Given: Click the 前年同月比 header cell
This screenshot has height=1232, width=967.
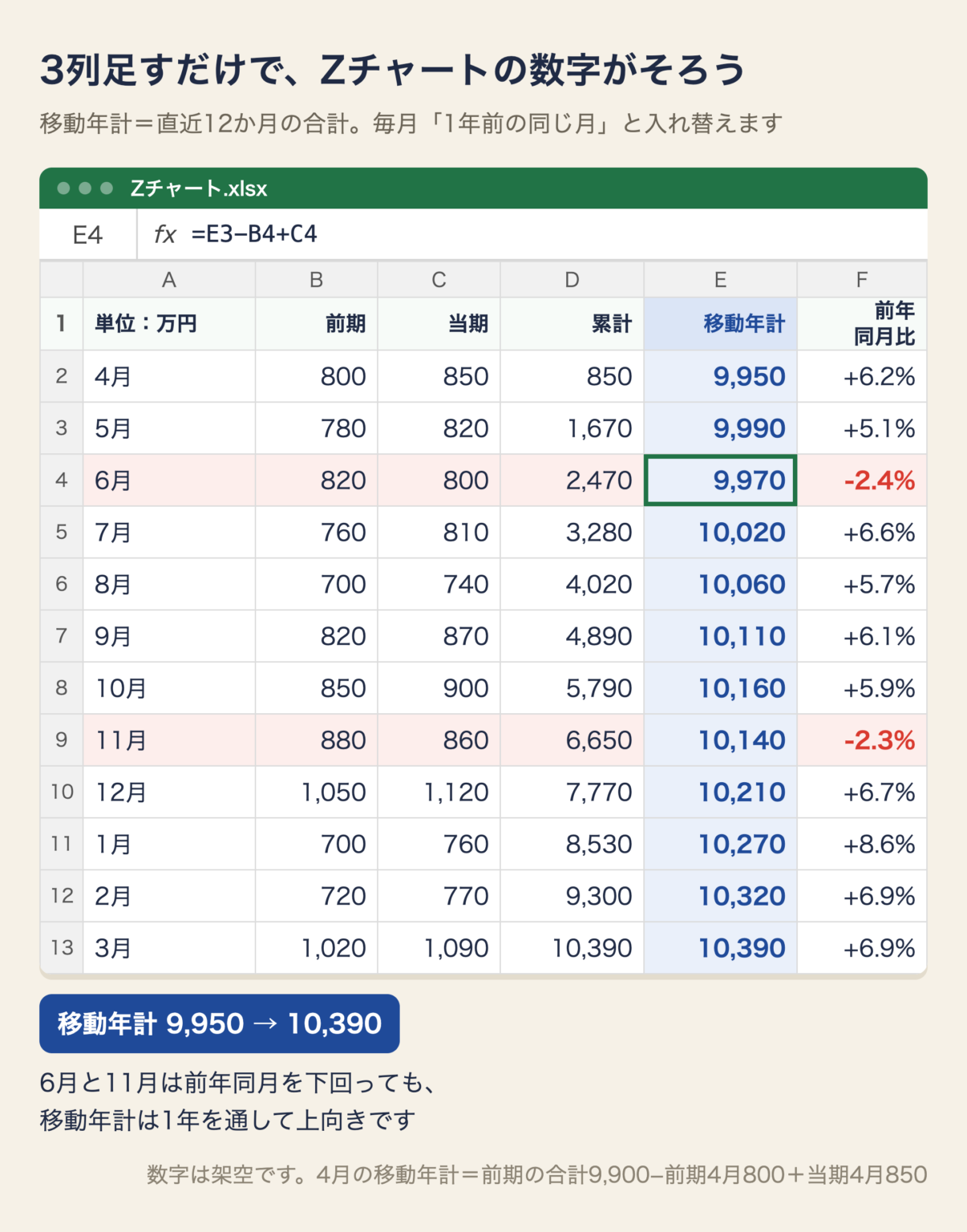Looking at the screenshot, I should click(x=862, y=324).
